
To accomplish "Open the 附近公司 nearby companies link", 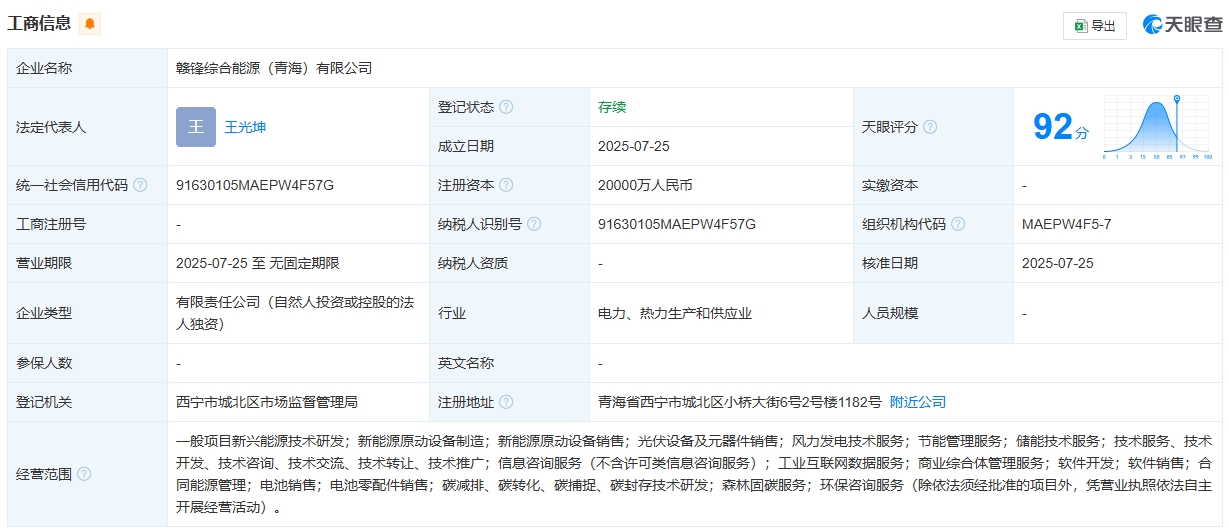I will pyautogui.click(x=918, y=402).
